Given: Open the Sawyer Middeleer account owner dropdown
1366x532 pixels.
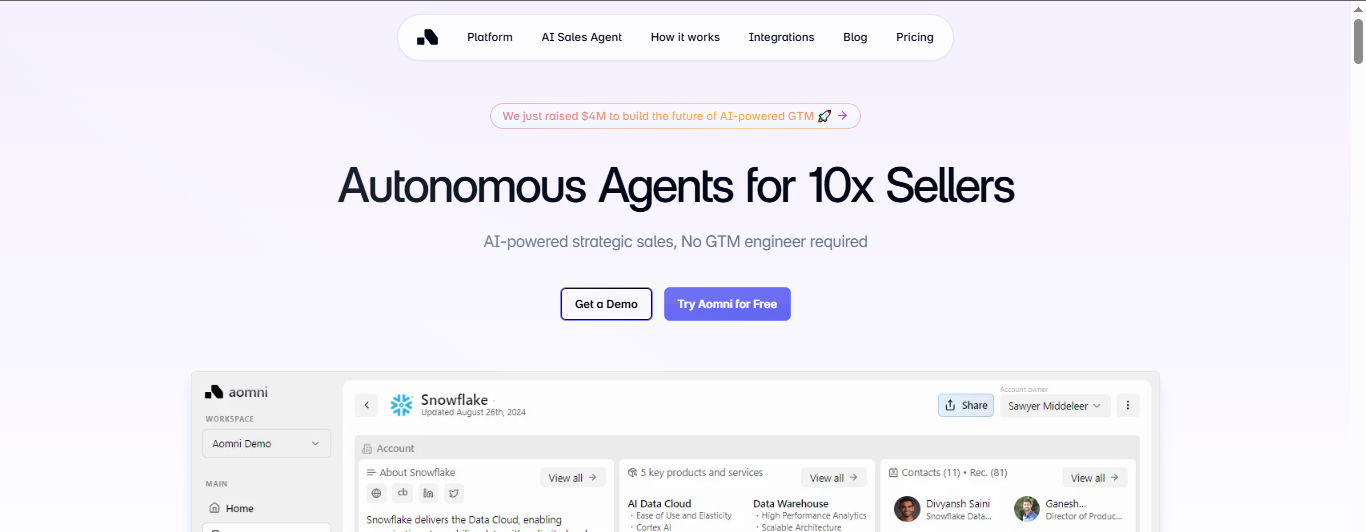Looking at the screenshot, I should [x=1054, y=405].
